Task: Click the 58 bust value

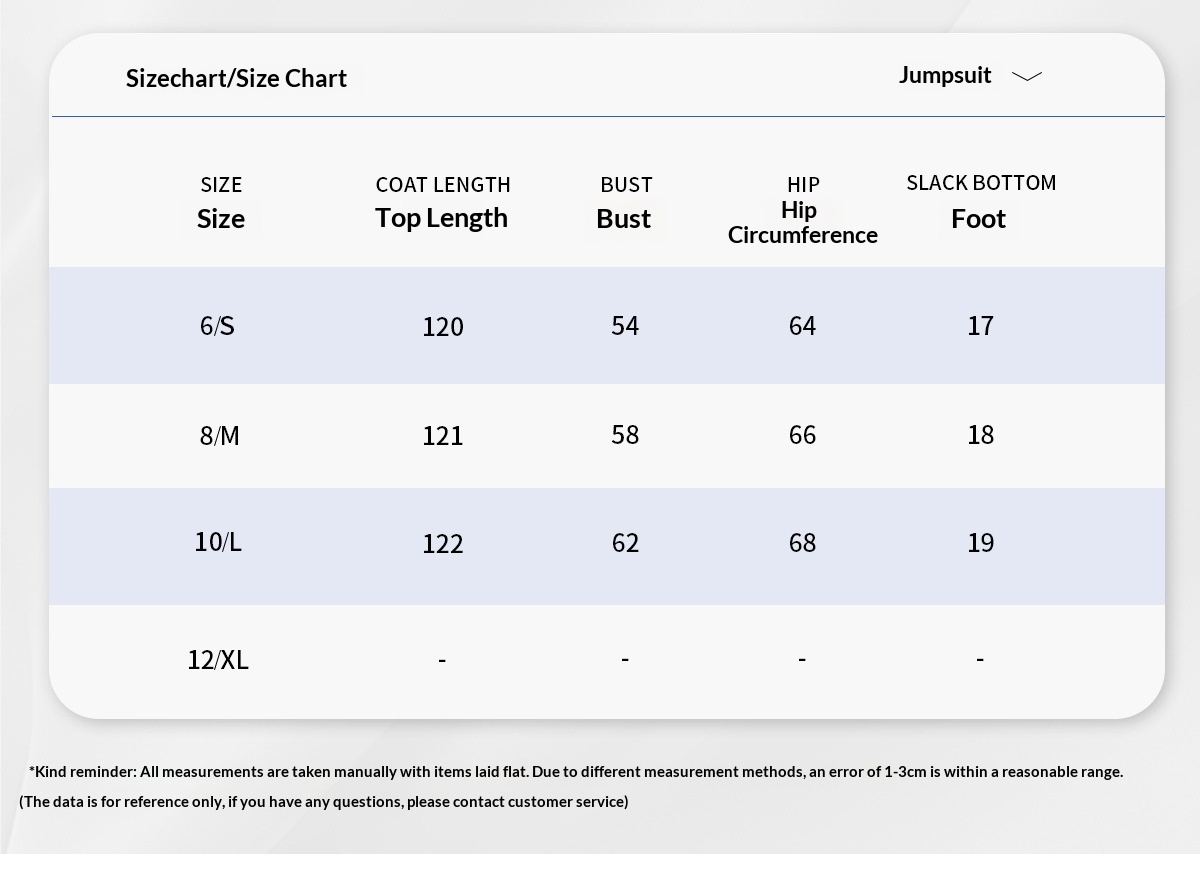Action: [x=625, y=435]
